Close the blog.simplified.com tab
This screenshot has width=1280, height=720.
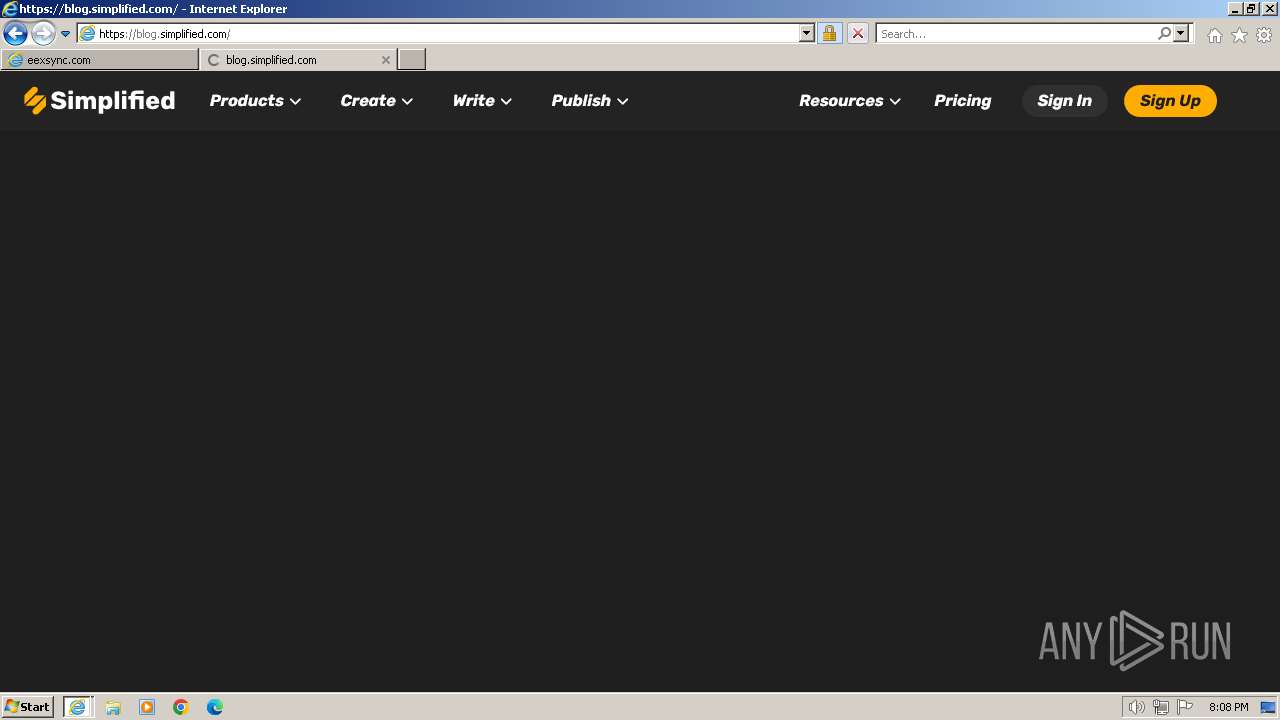click(386, 60)
